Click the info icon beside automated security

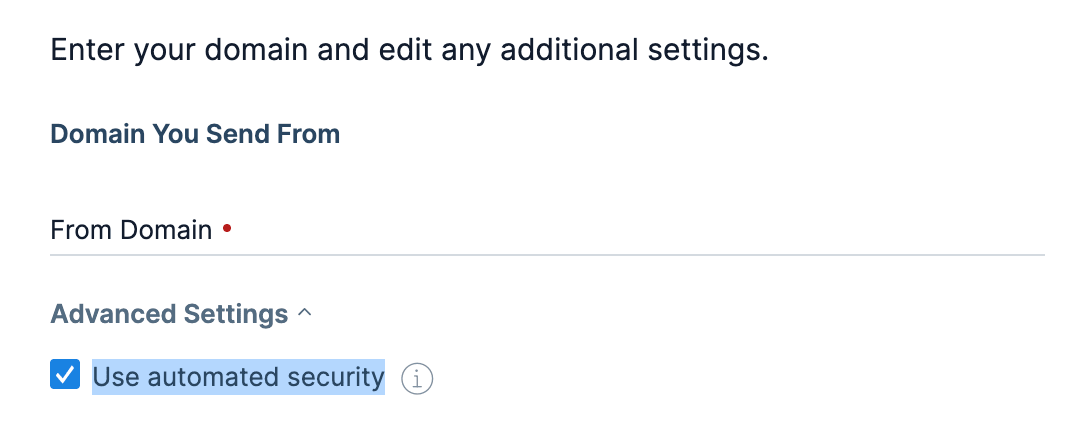[417, 379]
